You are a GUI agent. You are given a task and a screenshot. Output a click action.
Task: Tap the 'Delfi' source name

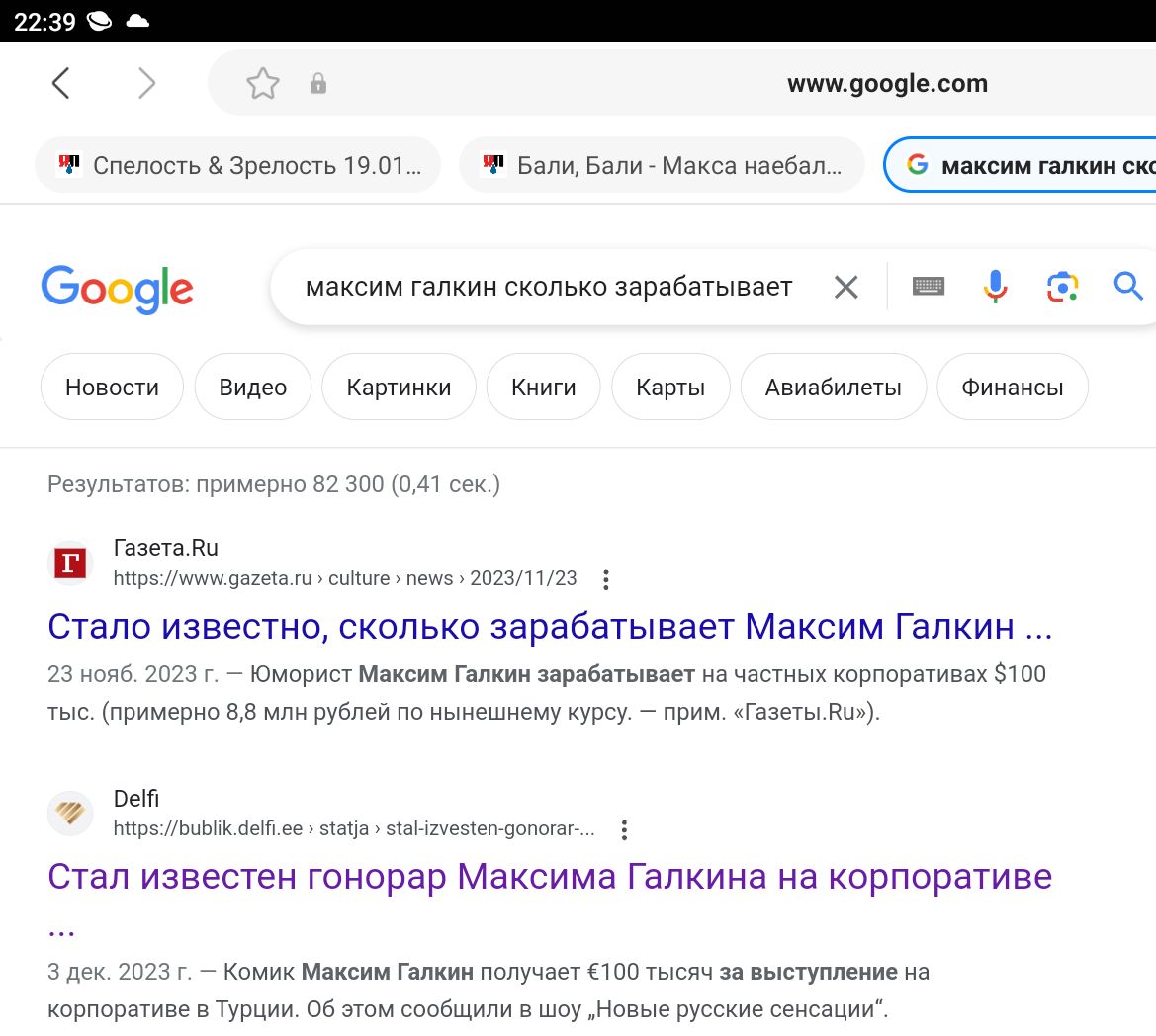click(136, 798)
